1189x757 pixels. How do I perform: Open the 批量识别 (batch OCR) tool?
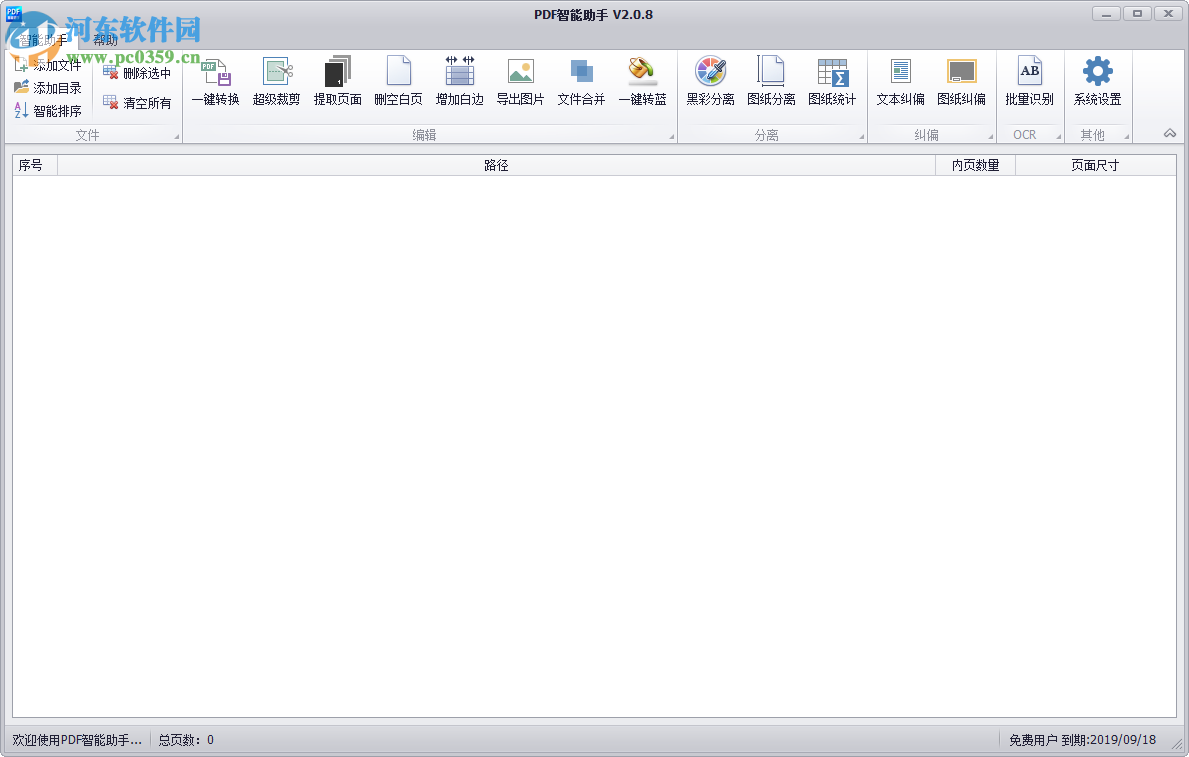(x=1029, y=82)
